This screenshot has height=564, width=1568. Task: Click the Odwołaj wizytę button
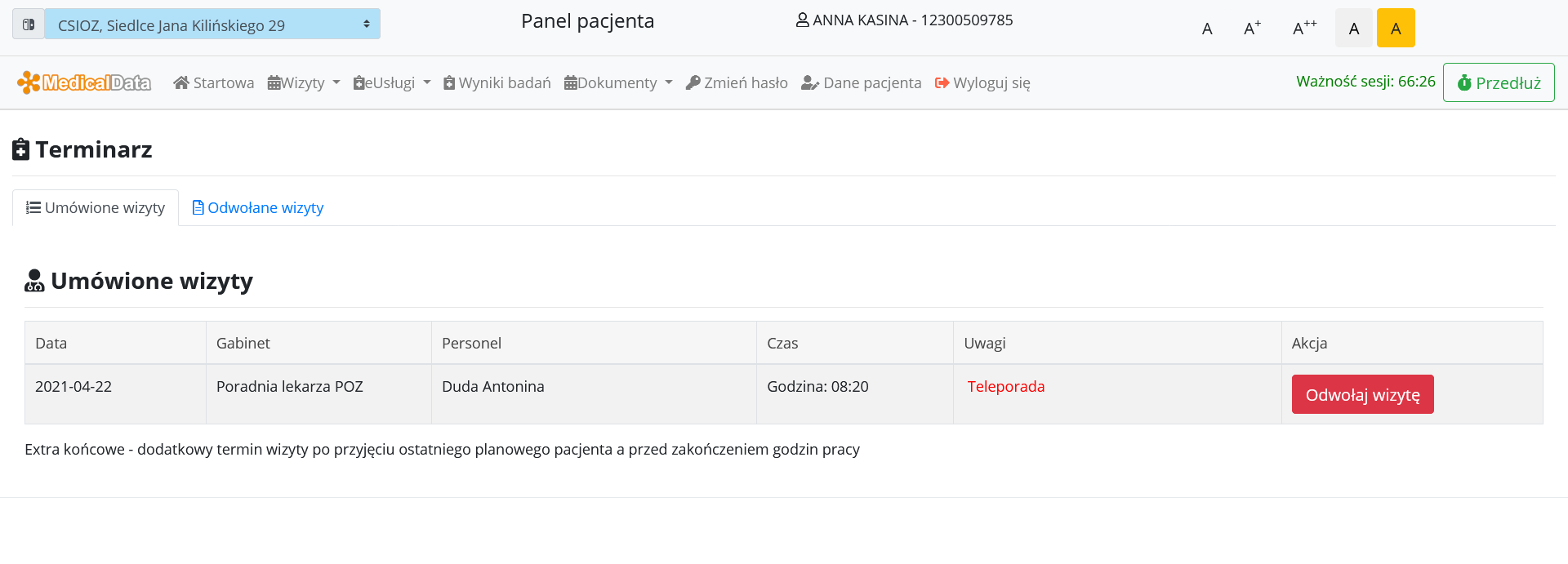tap(1362, 395)
